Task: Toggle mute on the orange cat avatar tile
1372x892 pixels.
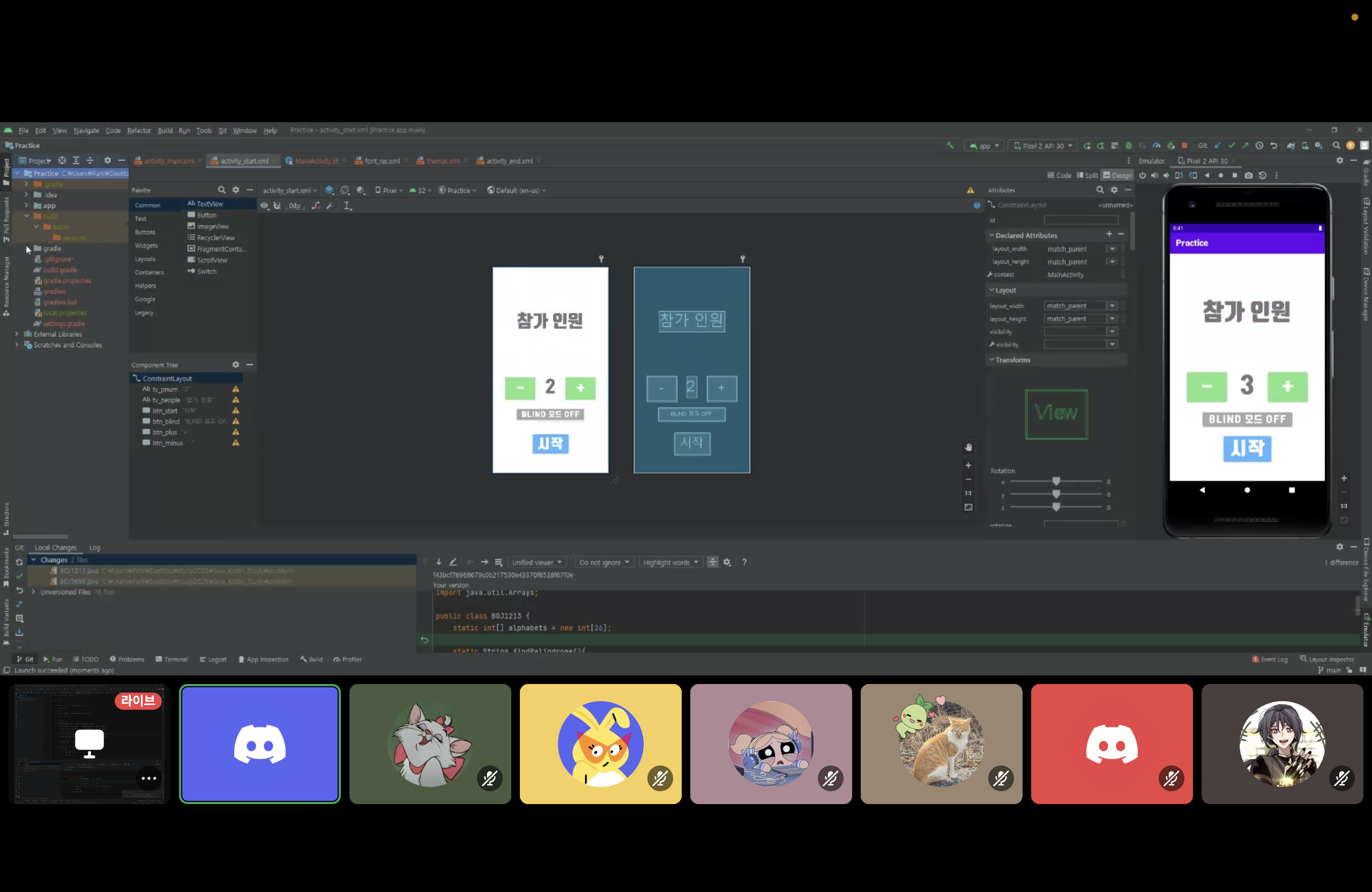Action: click(1001, 779)
